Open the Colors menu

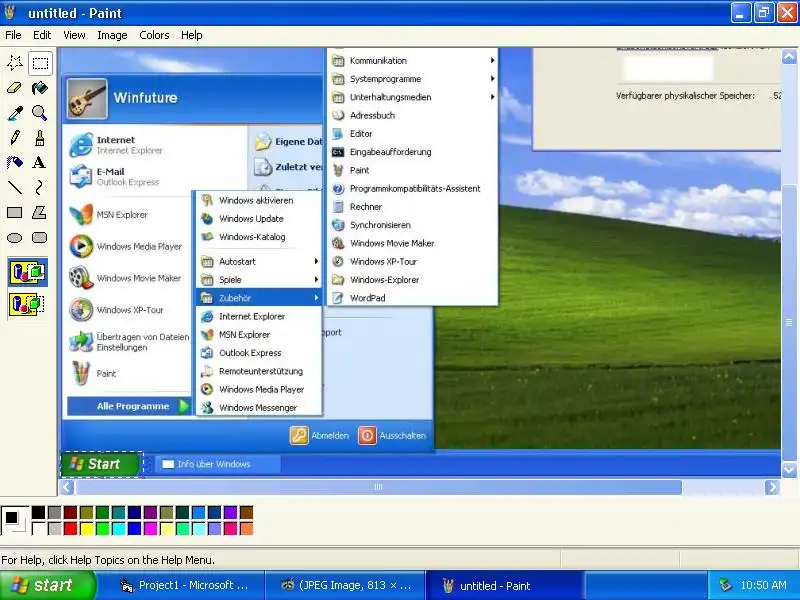154,35
